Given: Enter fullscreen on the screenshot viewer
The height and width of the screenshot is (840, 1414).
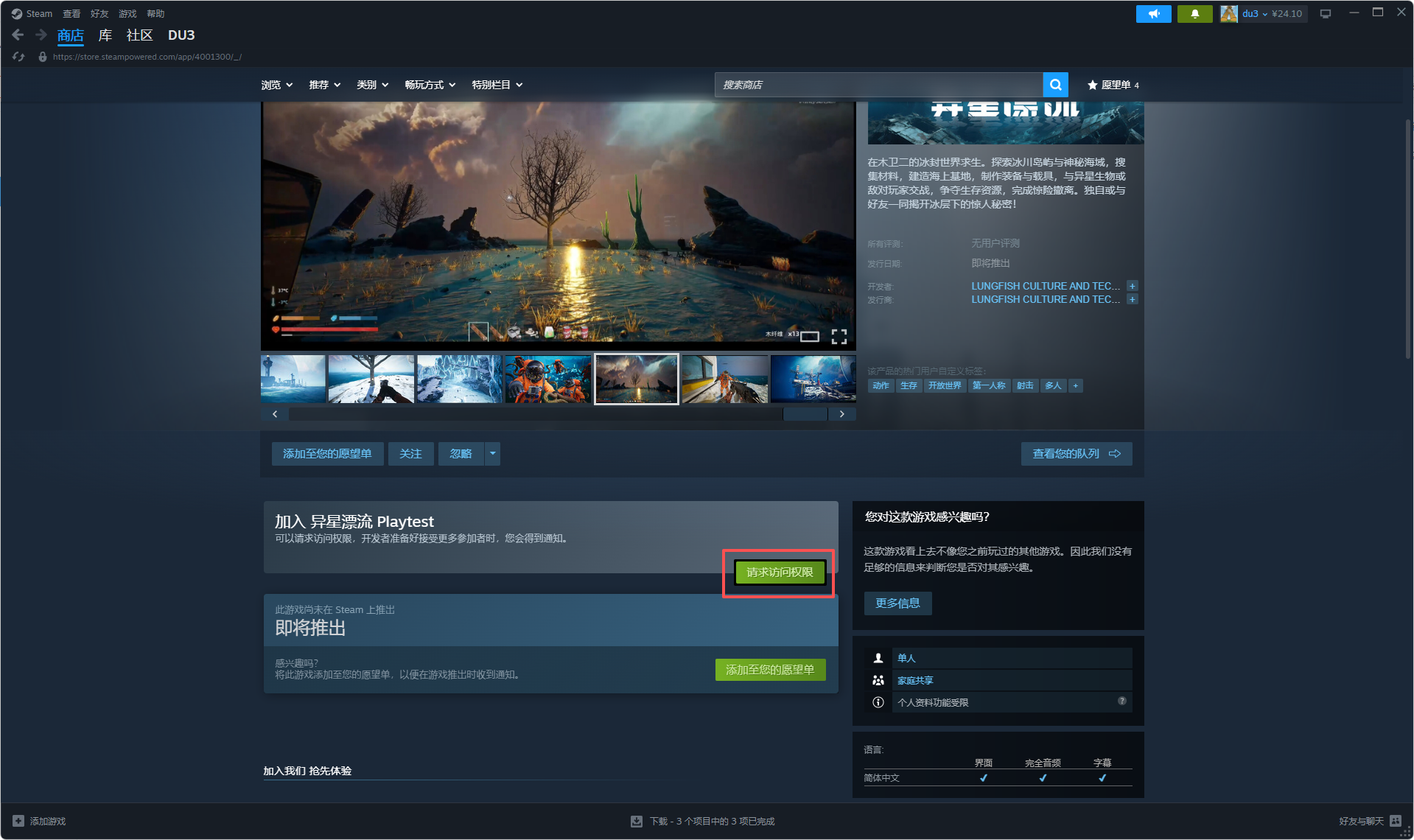Looking at the screenshot, I should coord(839,337).
